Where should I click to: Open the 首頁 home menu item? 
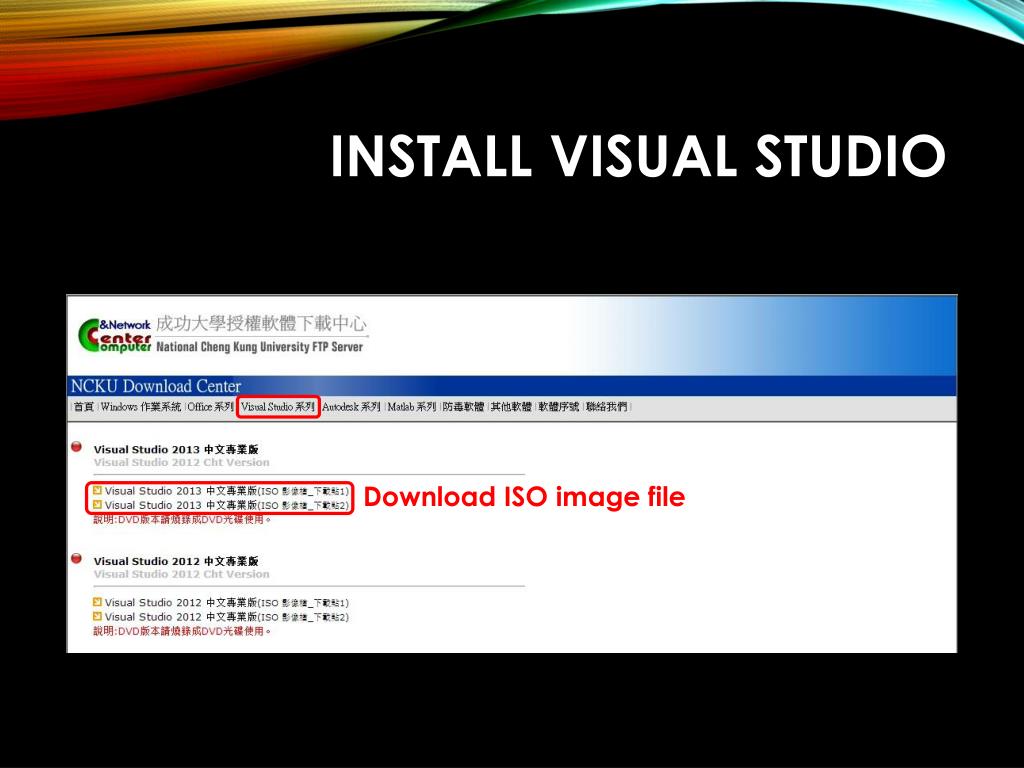tap(84, 407)
